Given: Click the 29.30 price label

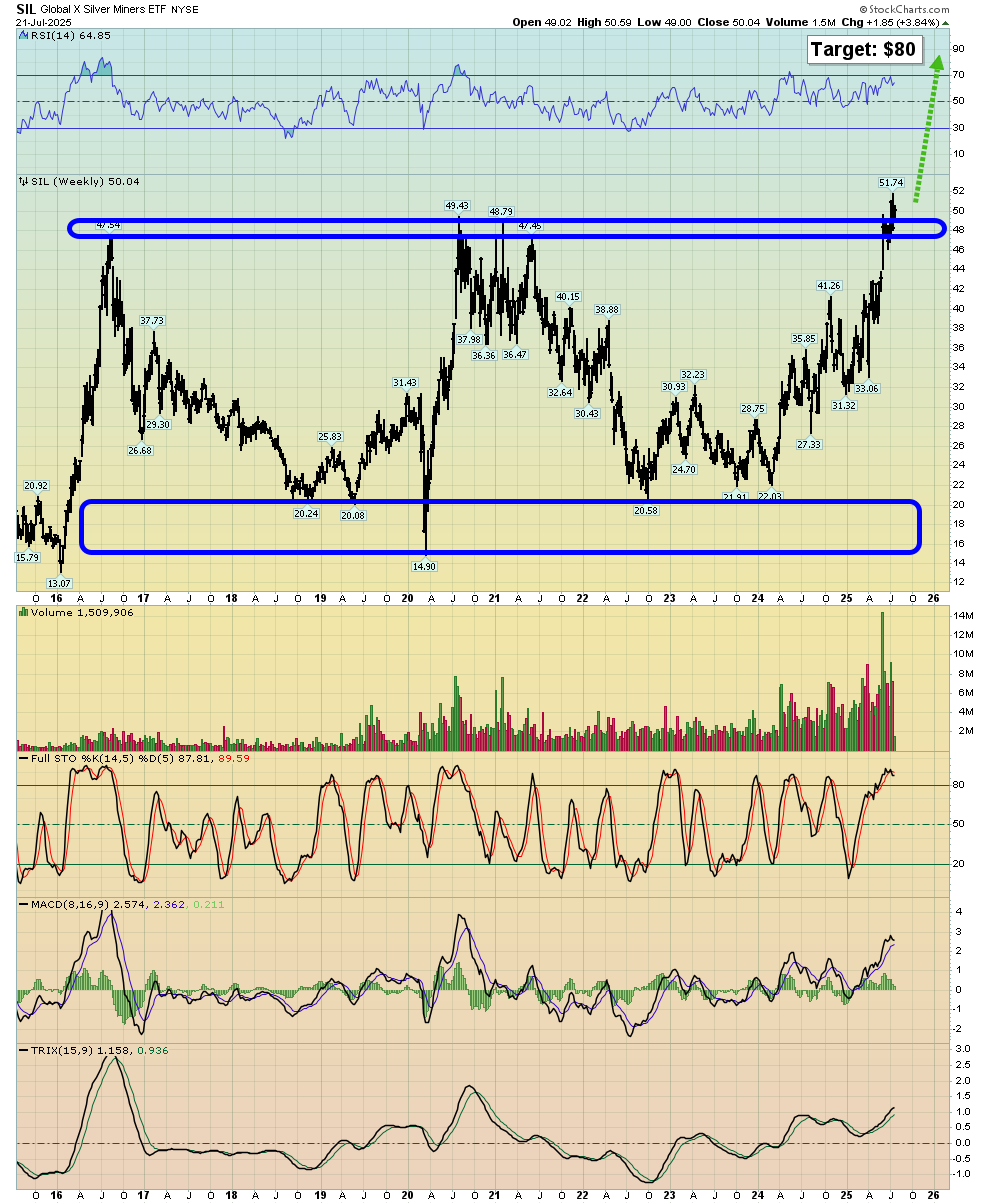Looking at the screenshot, I should 158,425.
